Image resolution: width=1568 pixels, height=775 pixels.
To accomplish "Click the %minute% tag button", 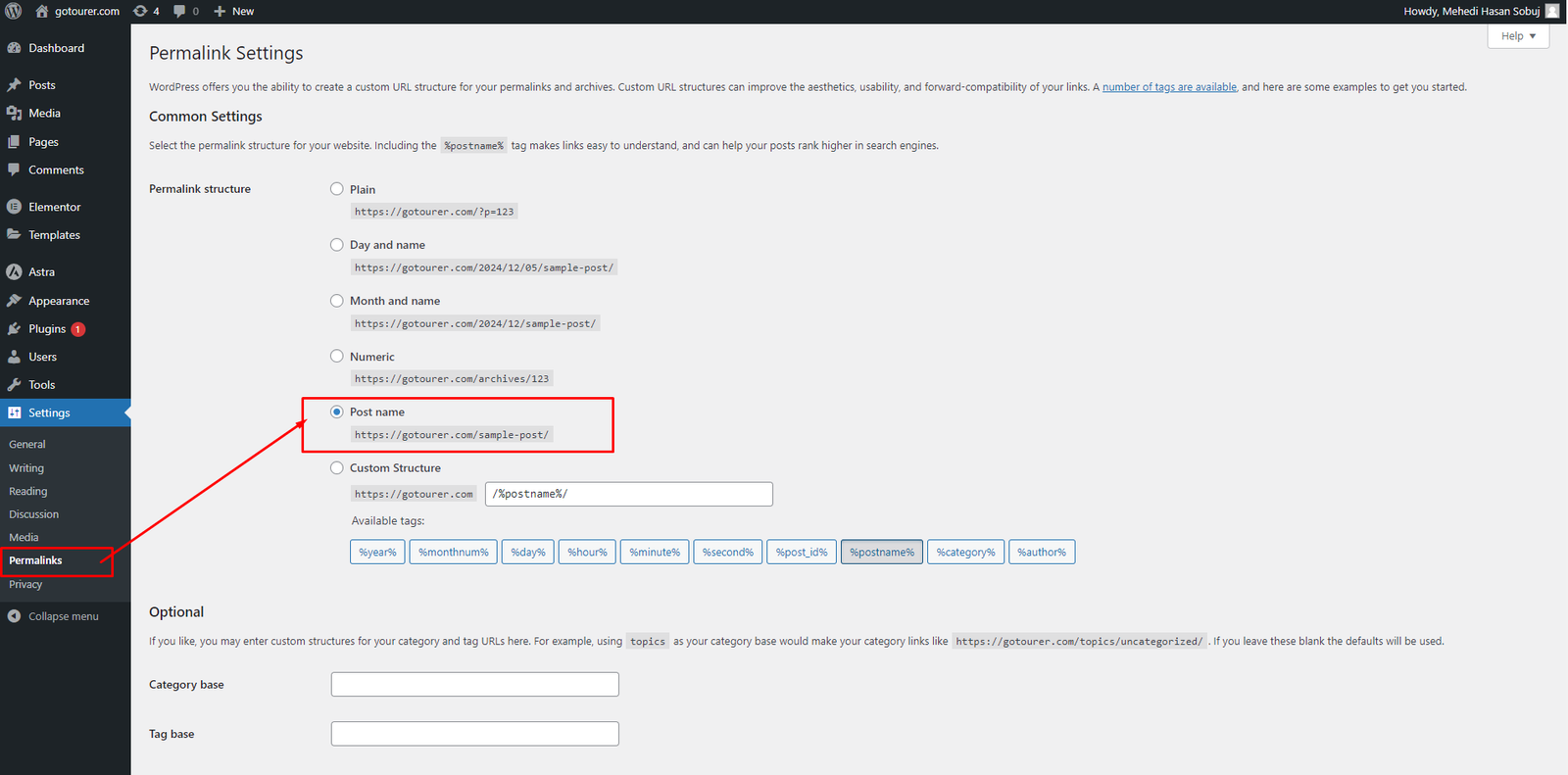I will pos(655,553).
